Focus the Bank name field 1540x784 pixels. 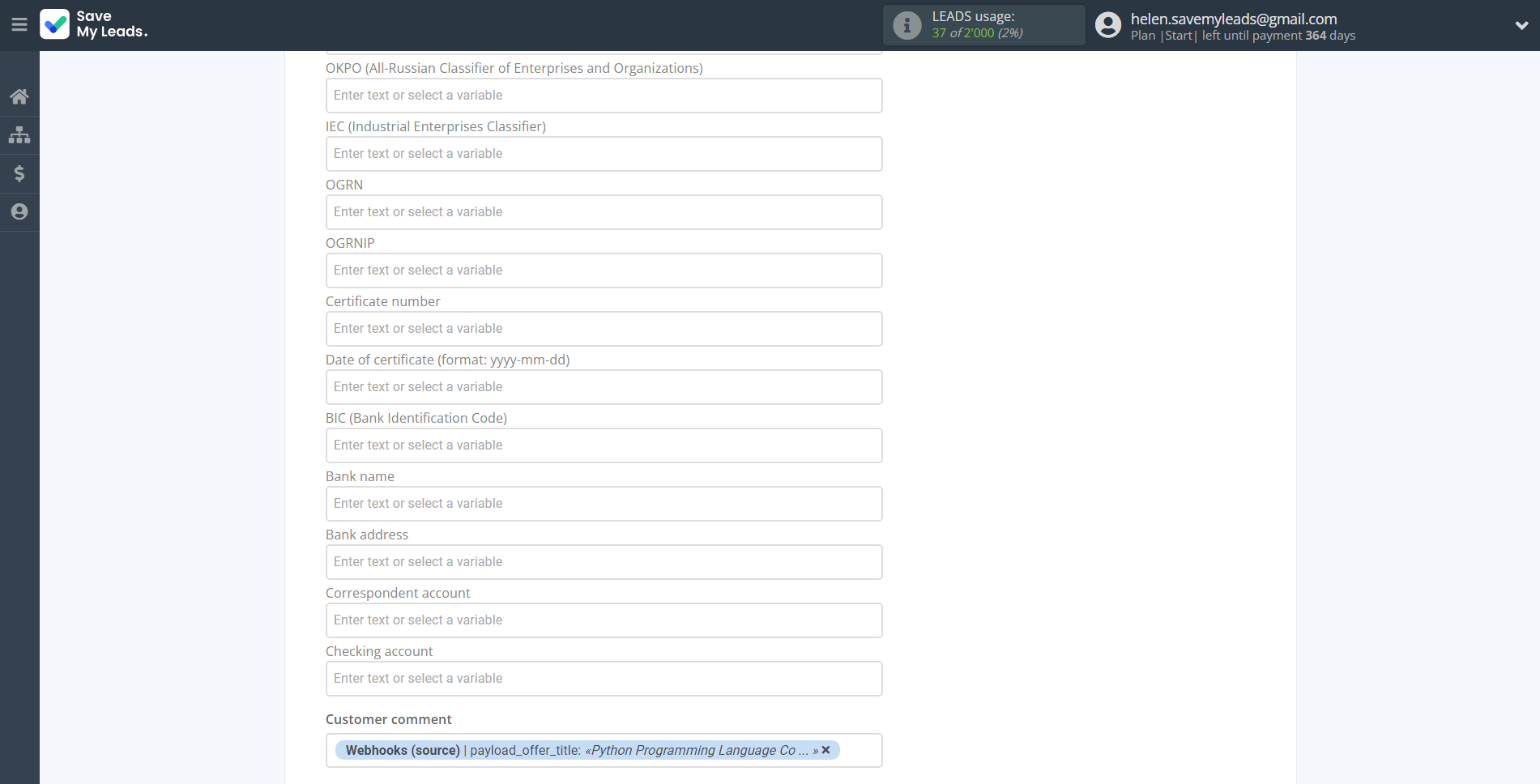604,504
